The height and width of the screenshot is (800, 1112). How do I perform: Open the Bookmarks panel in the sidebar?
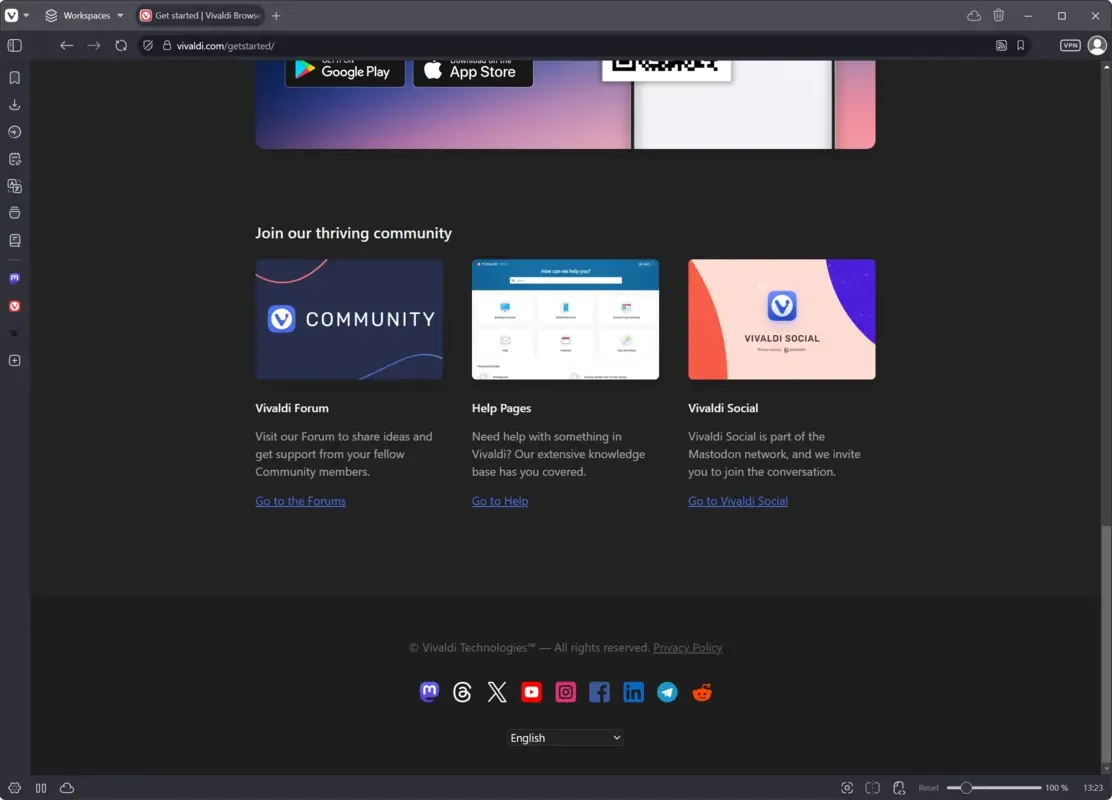point(14,77)
